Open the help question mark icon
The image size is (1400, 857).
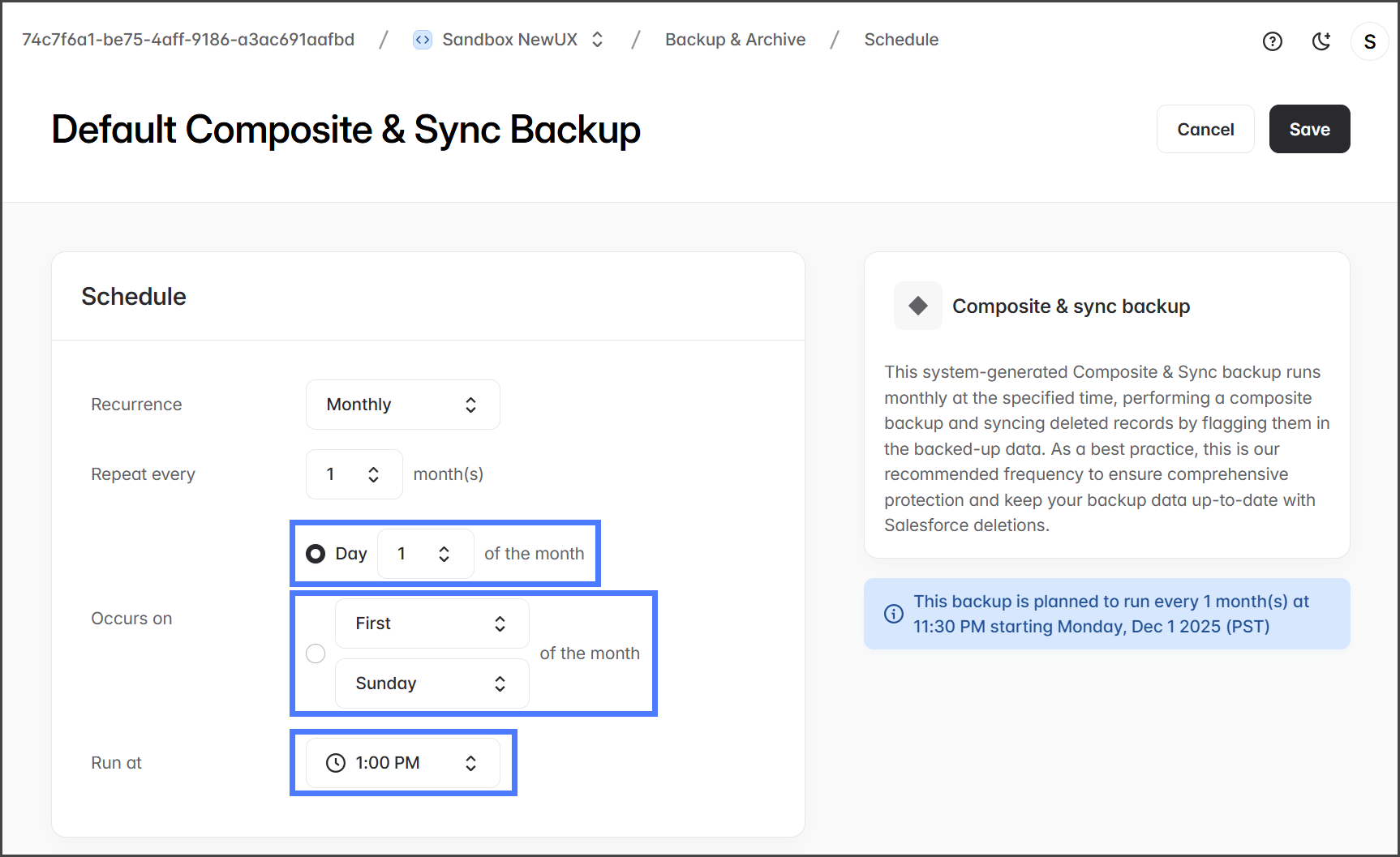click(1272, 41)
